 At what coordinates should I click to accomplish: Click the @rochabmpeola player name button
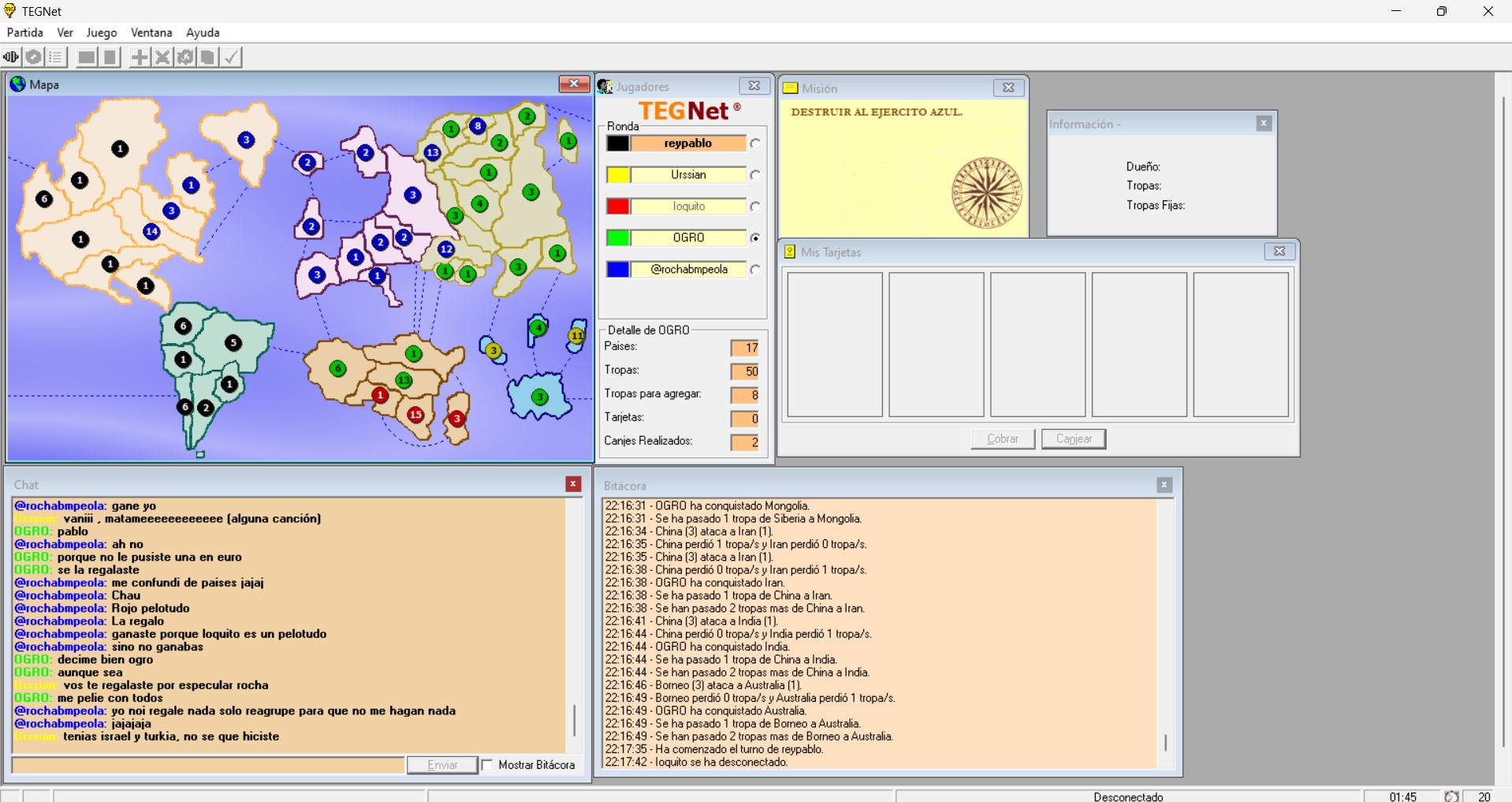[x=688, y=270]
